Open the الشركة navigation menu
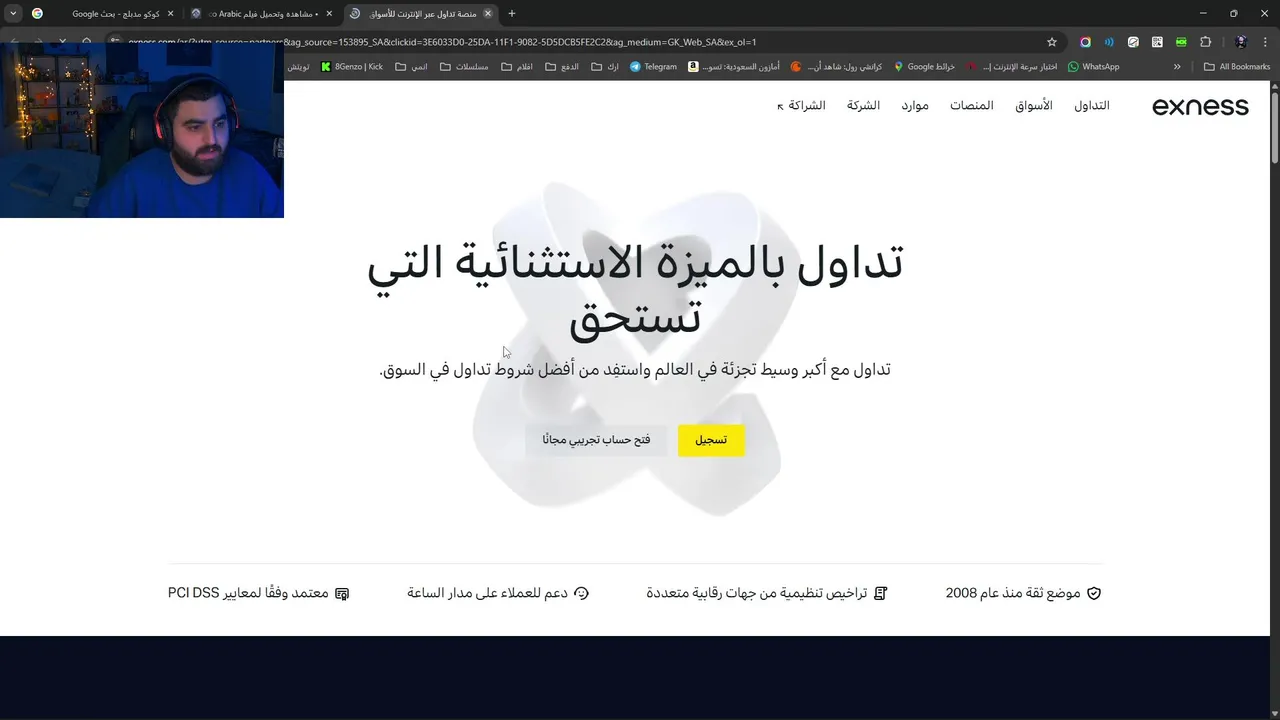 click(x=863, y=106)
